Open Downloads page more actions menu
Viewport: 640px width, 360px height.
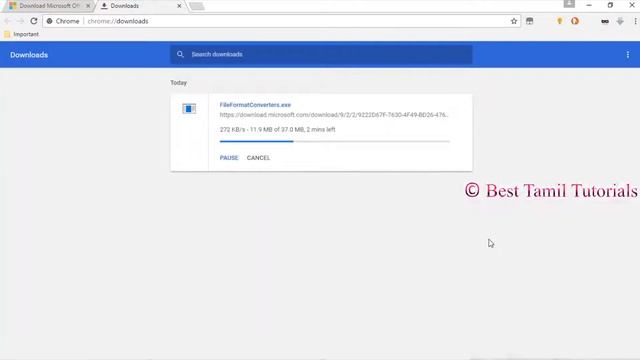coord(628,55)
